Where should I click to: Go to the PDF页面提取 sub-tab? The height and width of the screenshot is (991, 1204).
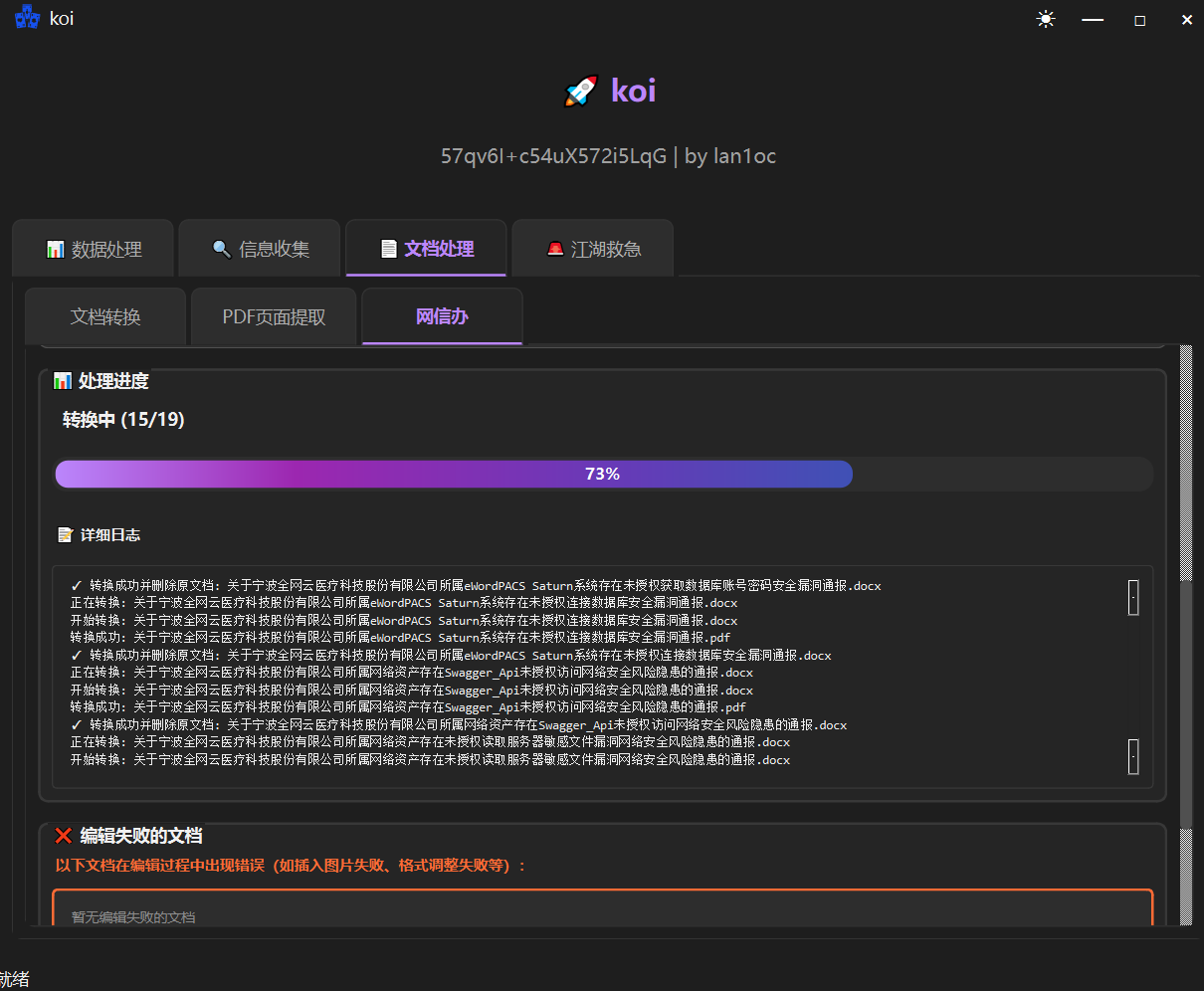click(x=274, y=317)
